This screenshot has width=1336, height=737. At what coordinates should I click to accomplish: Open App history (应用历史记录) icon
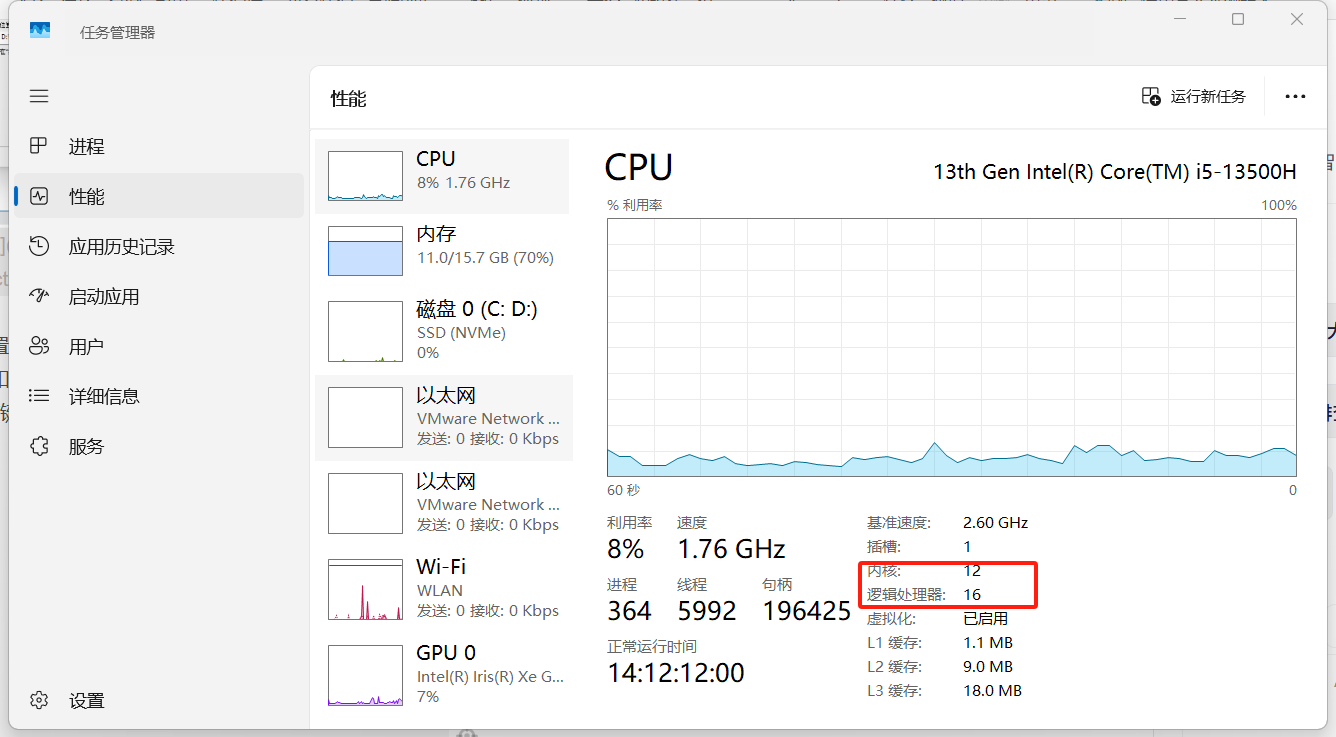tap(39, 246)
